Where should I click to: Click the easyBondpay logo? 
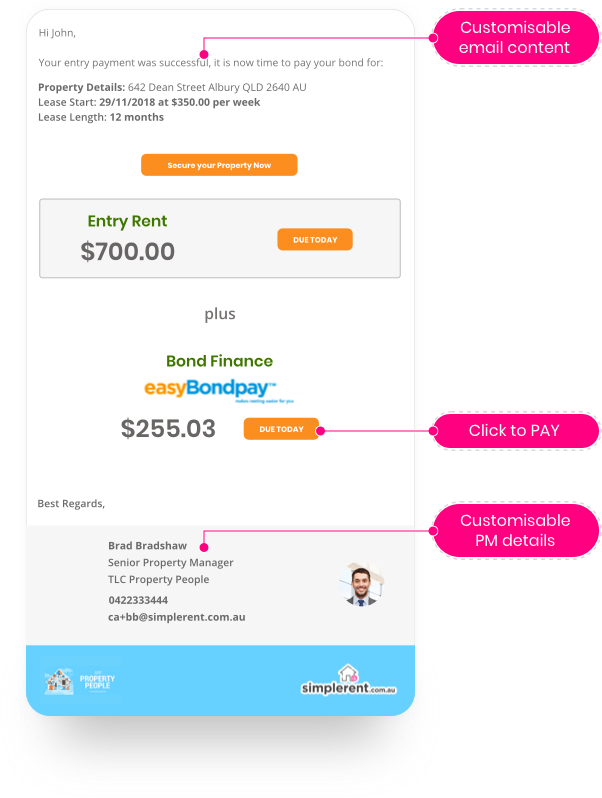tap(219, 390)
